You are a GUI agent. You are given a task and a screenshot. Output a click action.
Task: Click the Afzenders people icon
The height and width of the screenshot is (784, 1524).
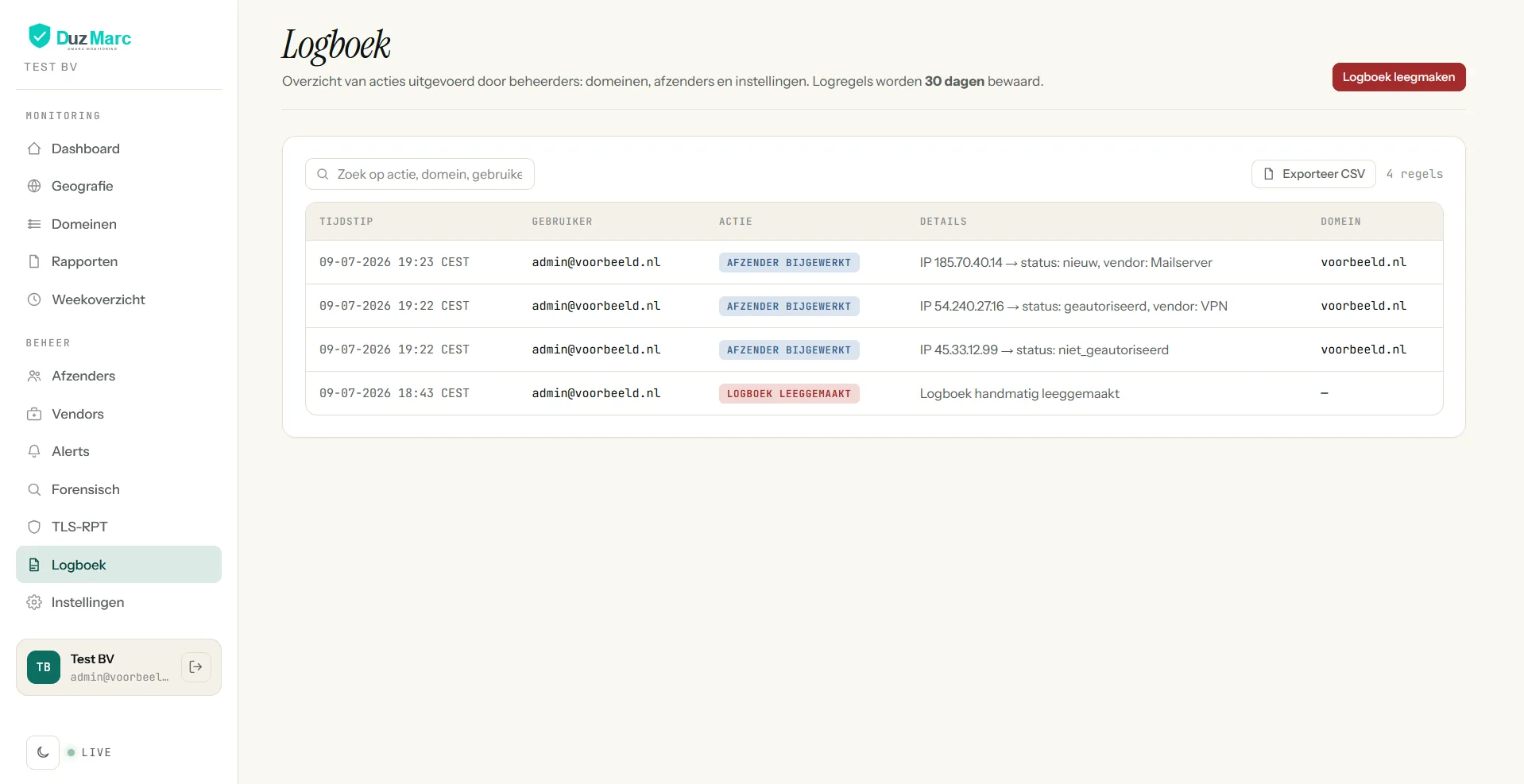coord(34,376)
